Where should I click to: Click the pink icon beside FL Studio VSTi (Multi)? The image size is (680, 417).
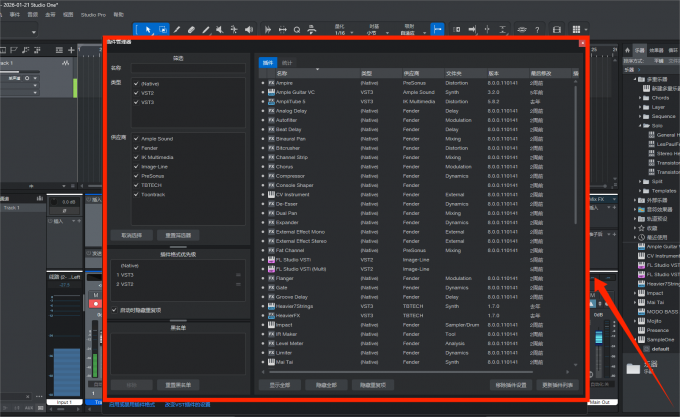[271, 269]
